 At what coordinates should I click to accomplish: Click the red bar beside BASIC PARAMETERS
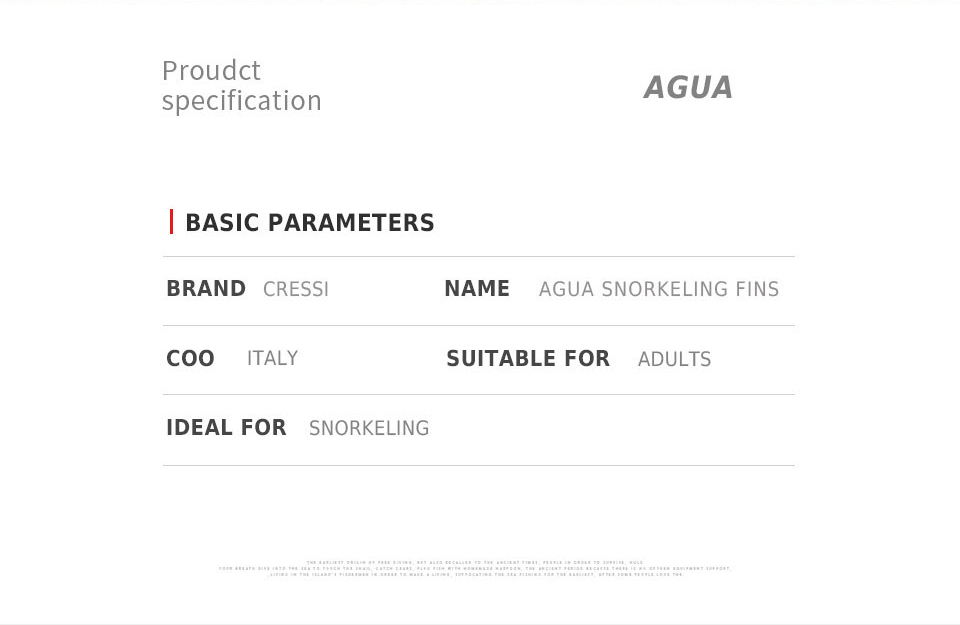coord(171,222)
